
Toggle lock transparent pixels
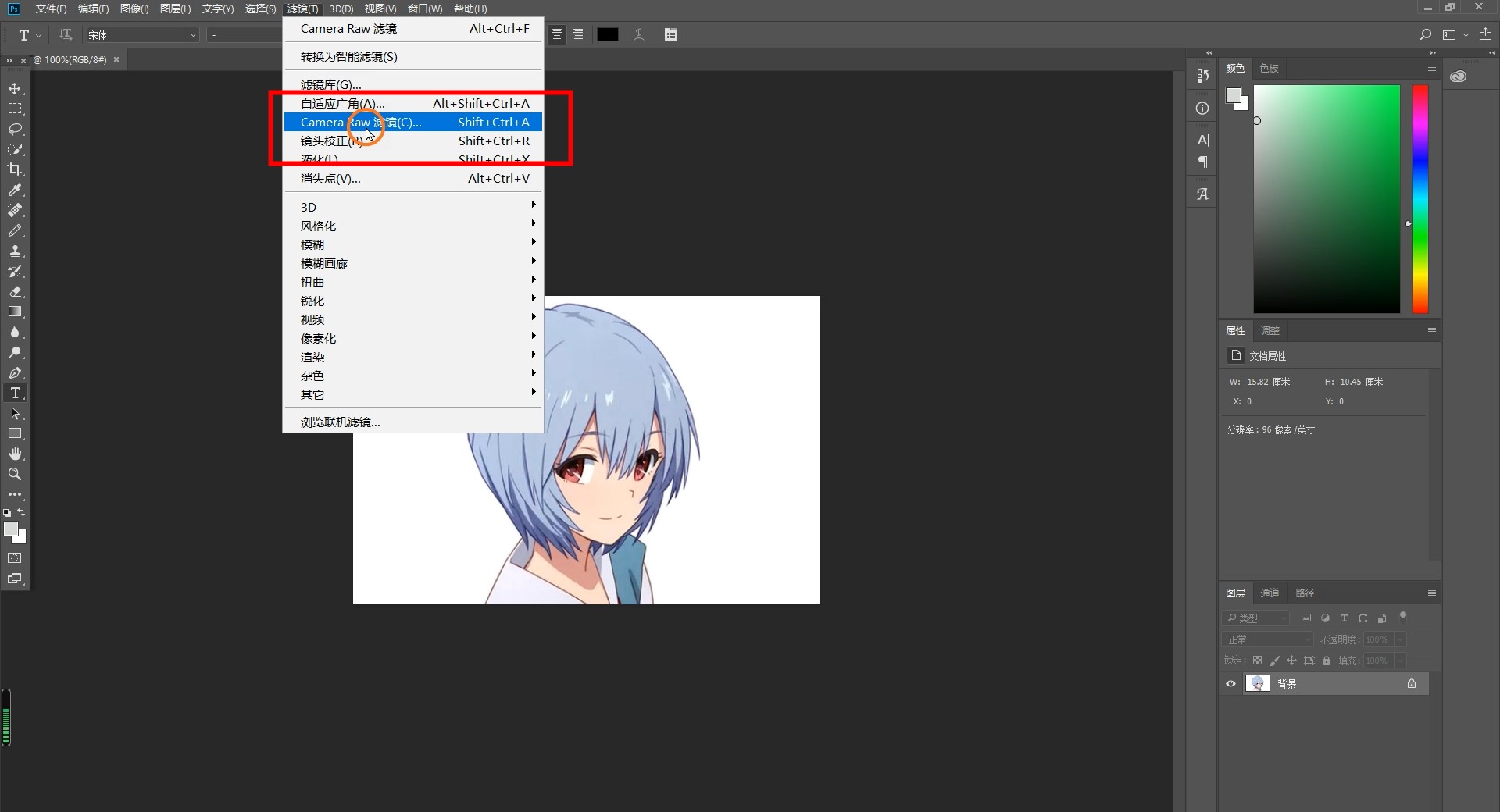pos(1257,661)
